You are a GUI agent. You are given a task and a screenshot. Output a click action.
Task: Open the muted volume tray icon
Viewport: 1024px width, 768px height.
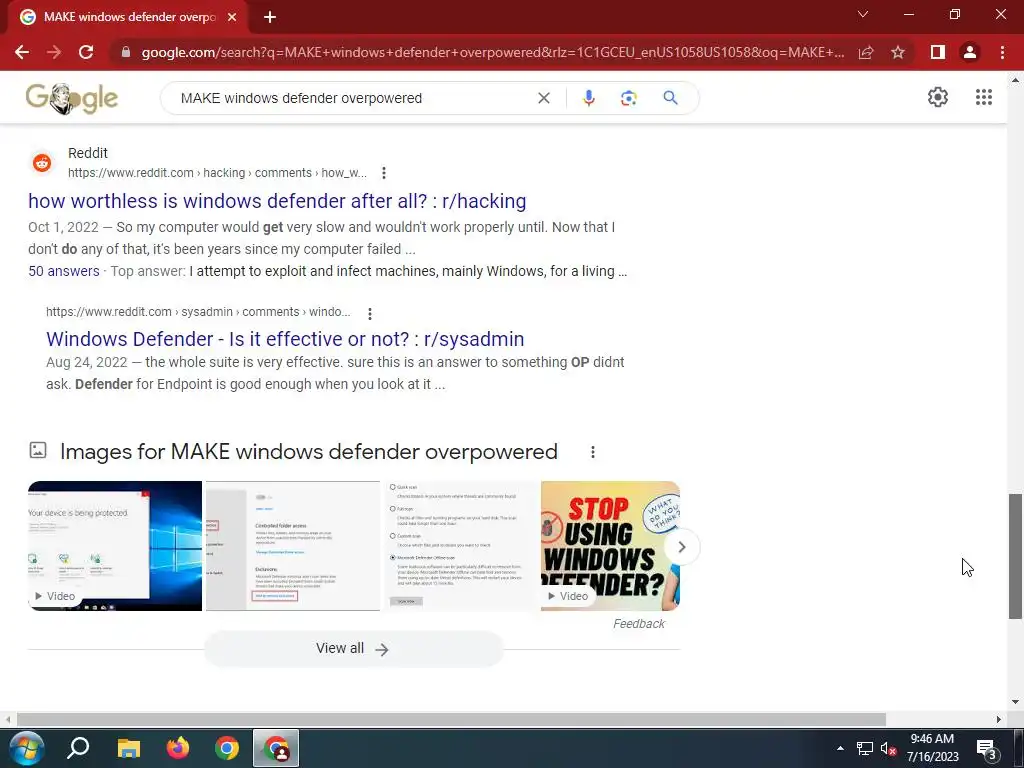coord(888,748)
